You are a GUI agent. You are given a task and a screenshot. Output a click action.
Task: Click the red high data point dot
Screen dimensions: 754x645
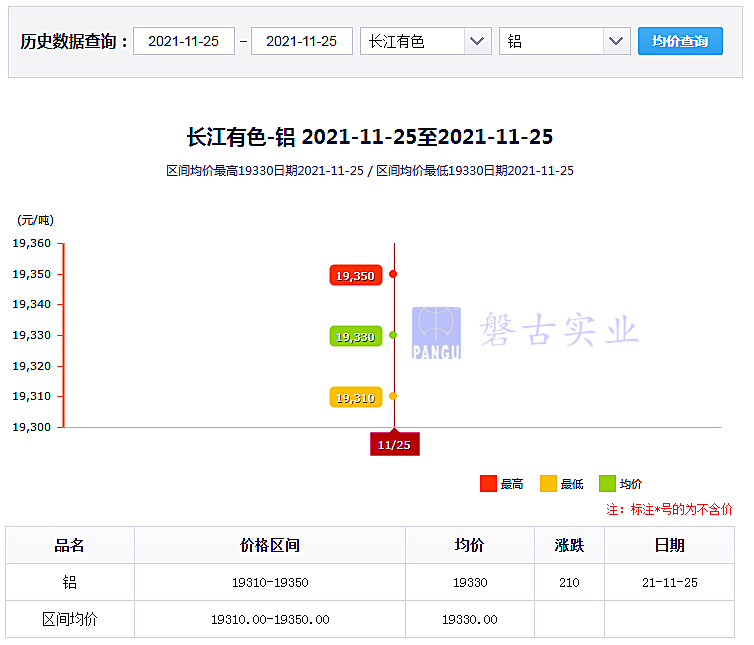tap(393, 274)
